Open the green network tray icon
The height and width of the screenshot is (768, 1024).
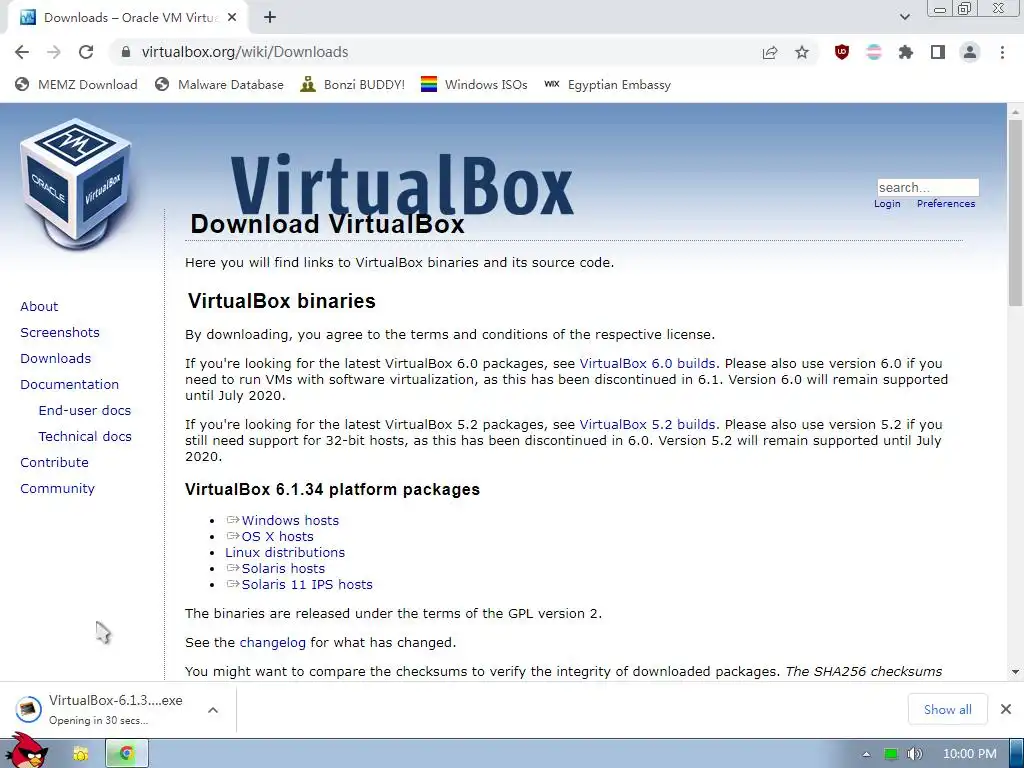click(x=891, y=754)
